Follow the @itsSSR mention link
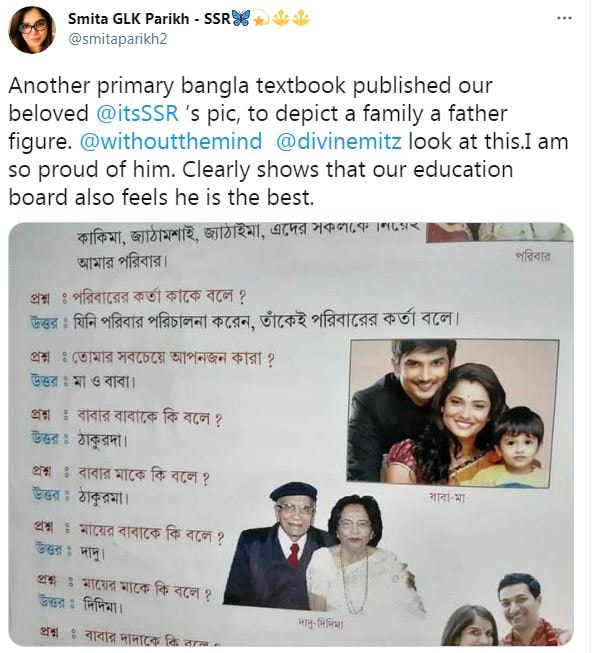Screen dimensions: 600x653 click(137, 113)
